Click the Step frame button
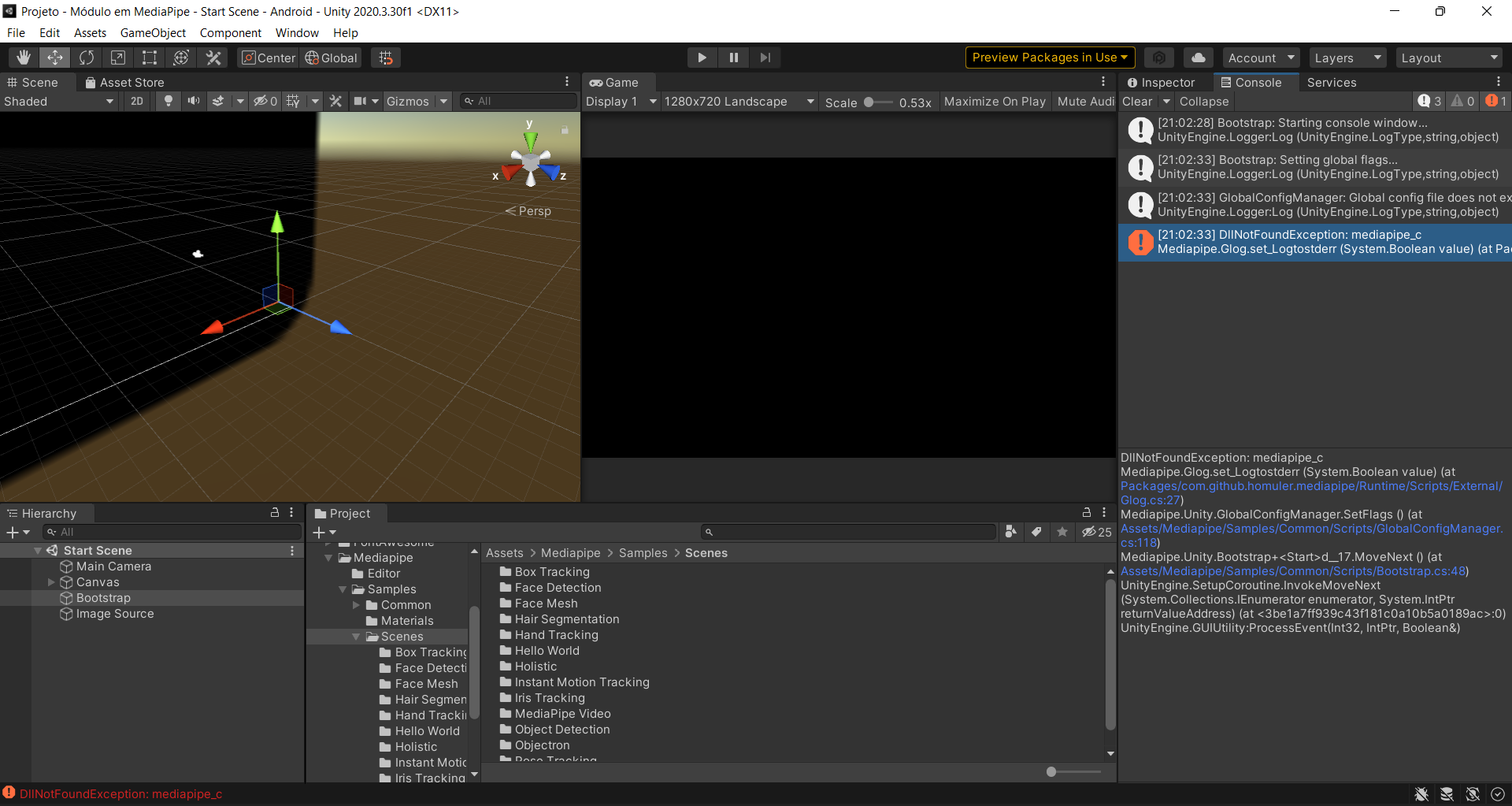 pos(765,58)
